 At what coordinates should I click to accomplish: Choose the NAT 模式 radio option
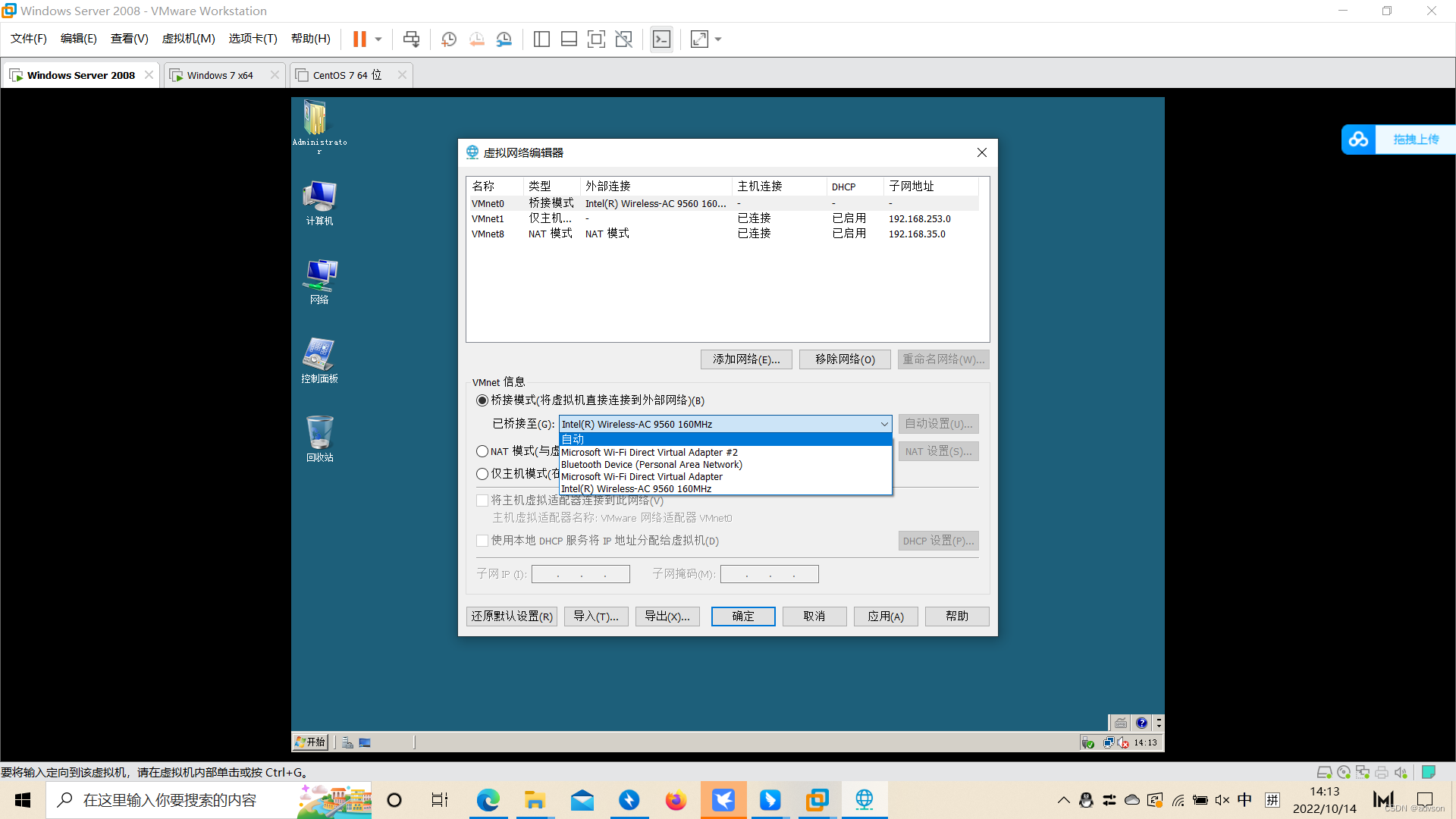[482, 451]
